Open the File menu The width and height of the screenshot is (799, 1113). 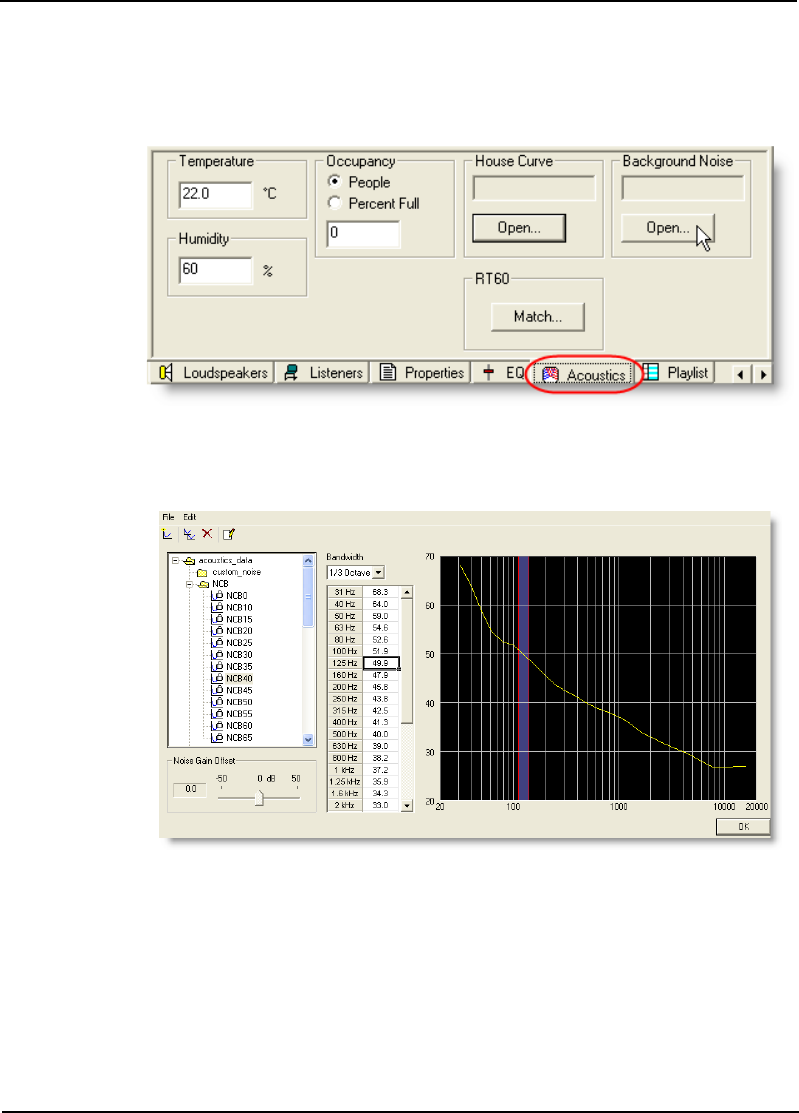point(168,517)
